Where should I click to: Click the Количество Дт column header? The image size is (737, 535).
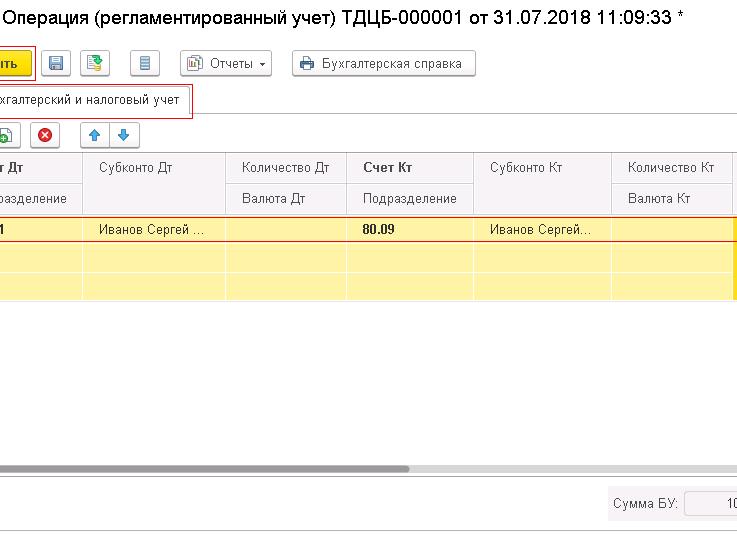[x=286, y=168]
